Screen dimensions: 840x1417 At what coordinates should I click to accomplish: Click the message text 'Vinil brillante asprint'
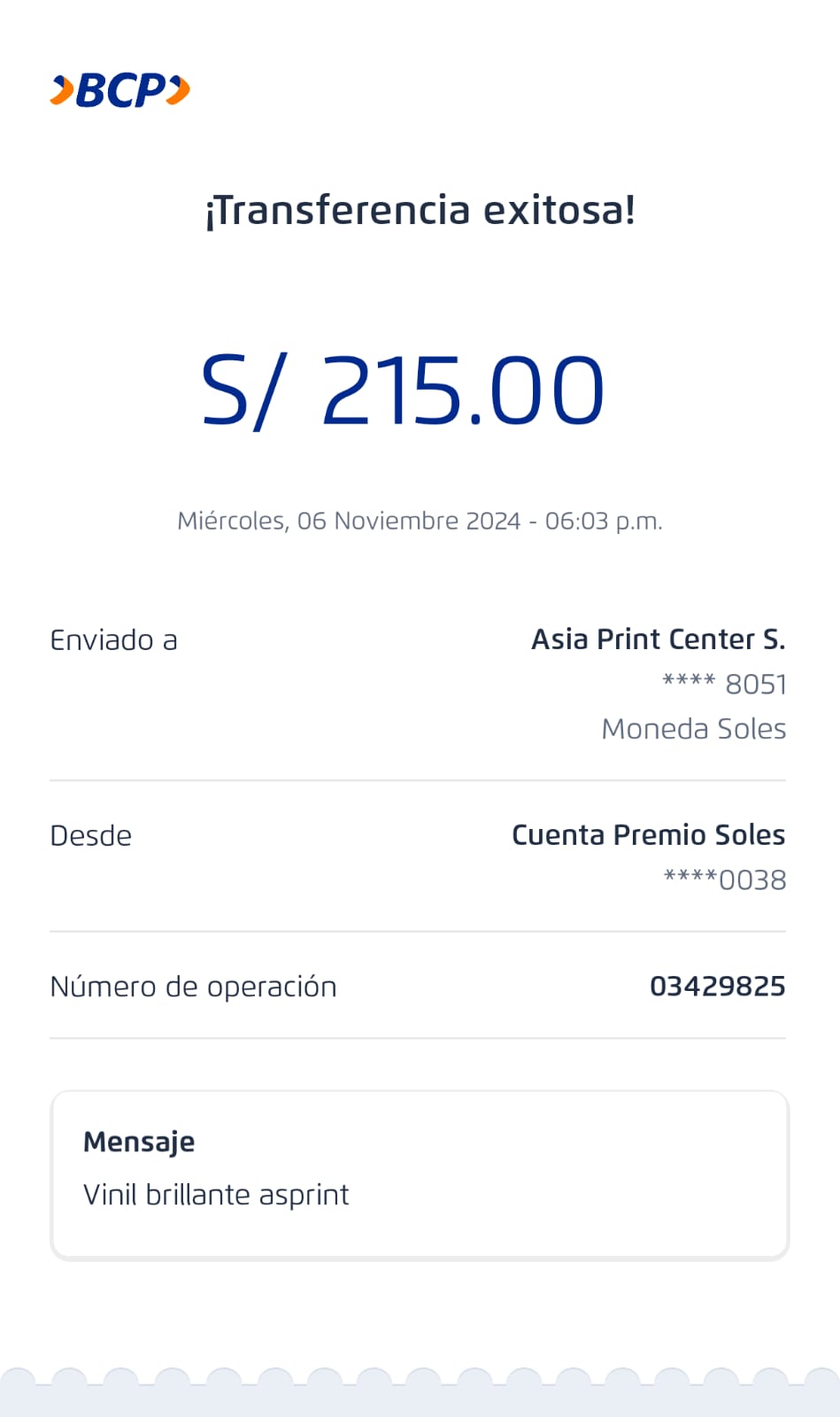[x=216, y=1195]
